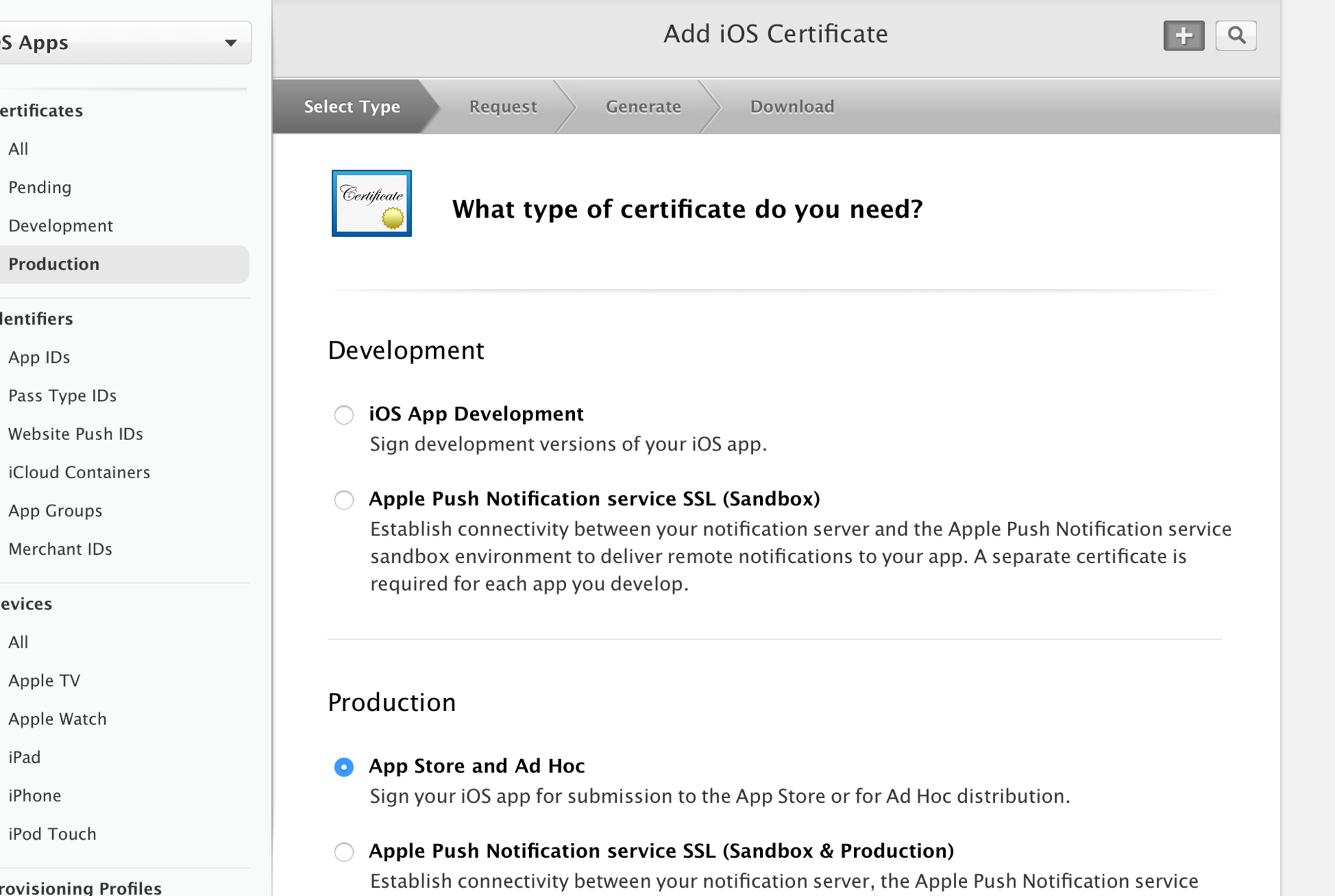Open Merchant IDs
Screen dimensions: 1335x896
[60, 549]
